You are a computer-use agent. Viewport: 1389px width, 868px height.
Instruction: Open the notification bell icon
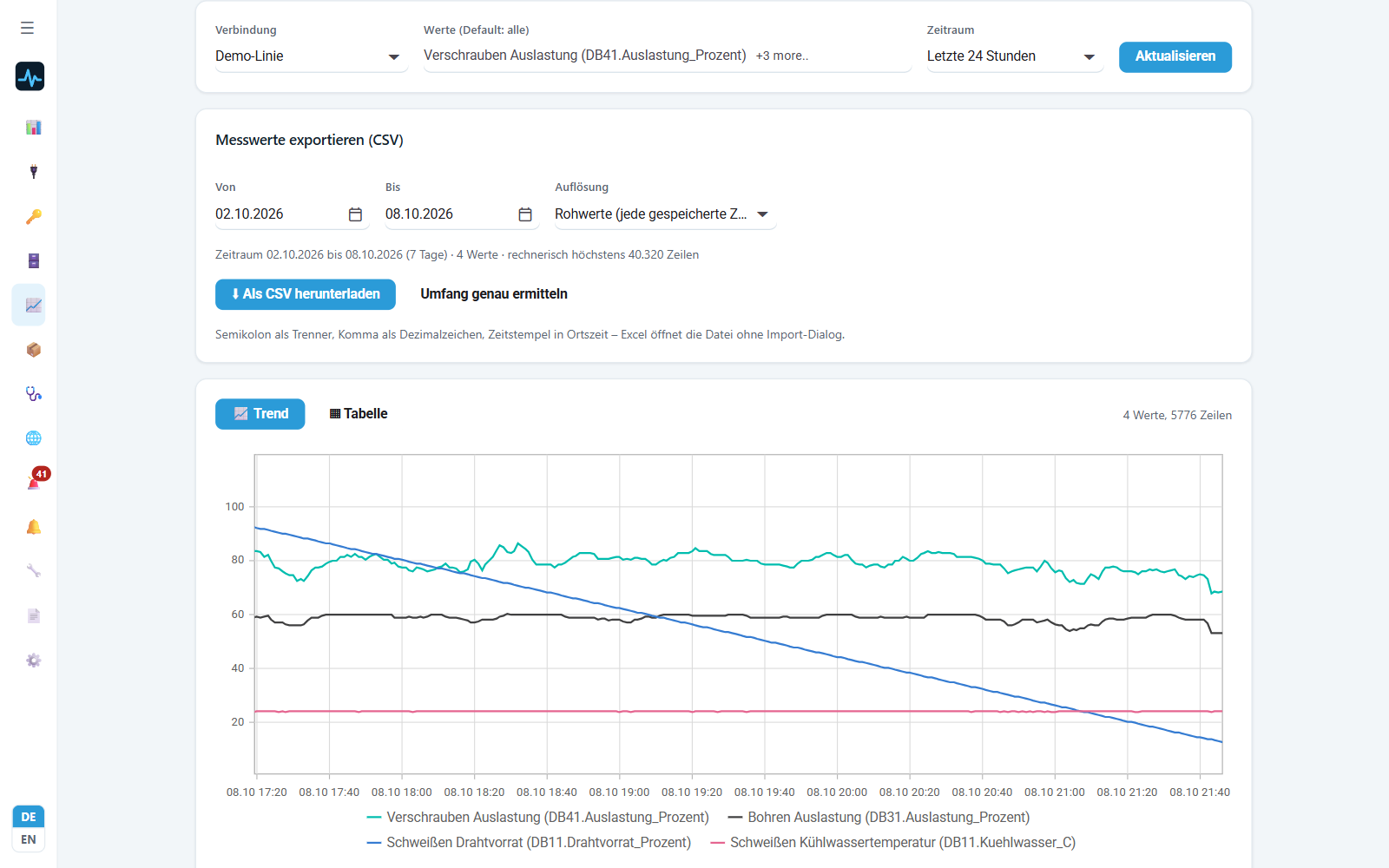[33, 527]
